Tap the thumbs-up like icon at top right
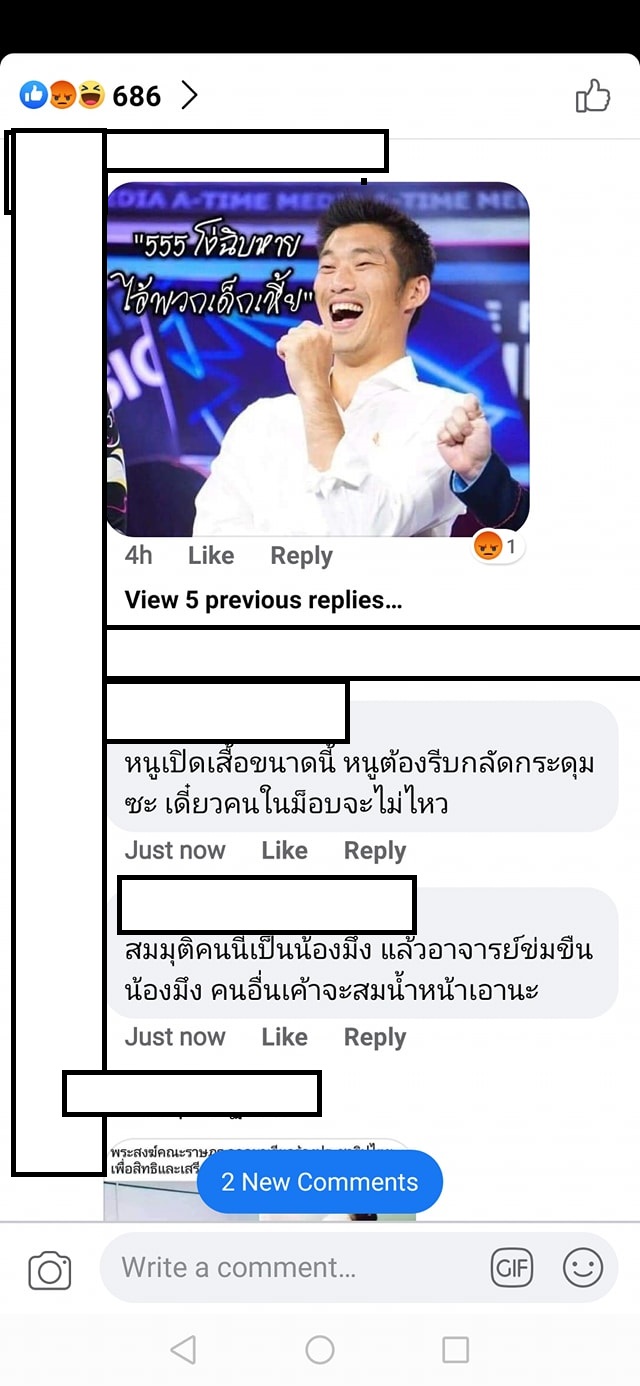Viewport: 640px width, 1386px height. [x=593, y=96]
